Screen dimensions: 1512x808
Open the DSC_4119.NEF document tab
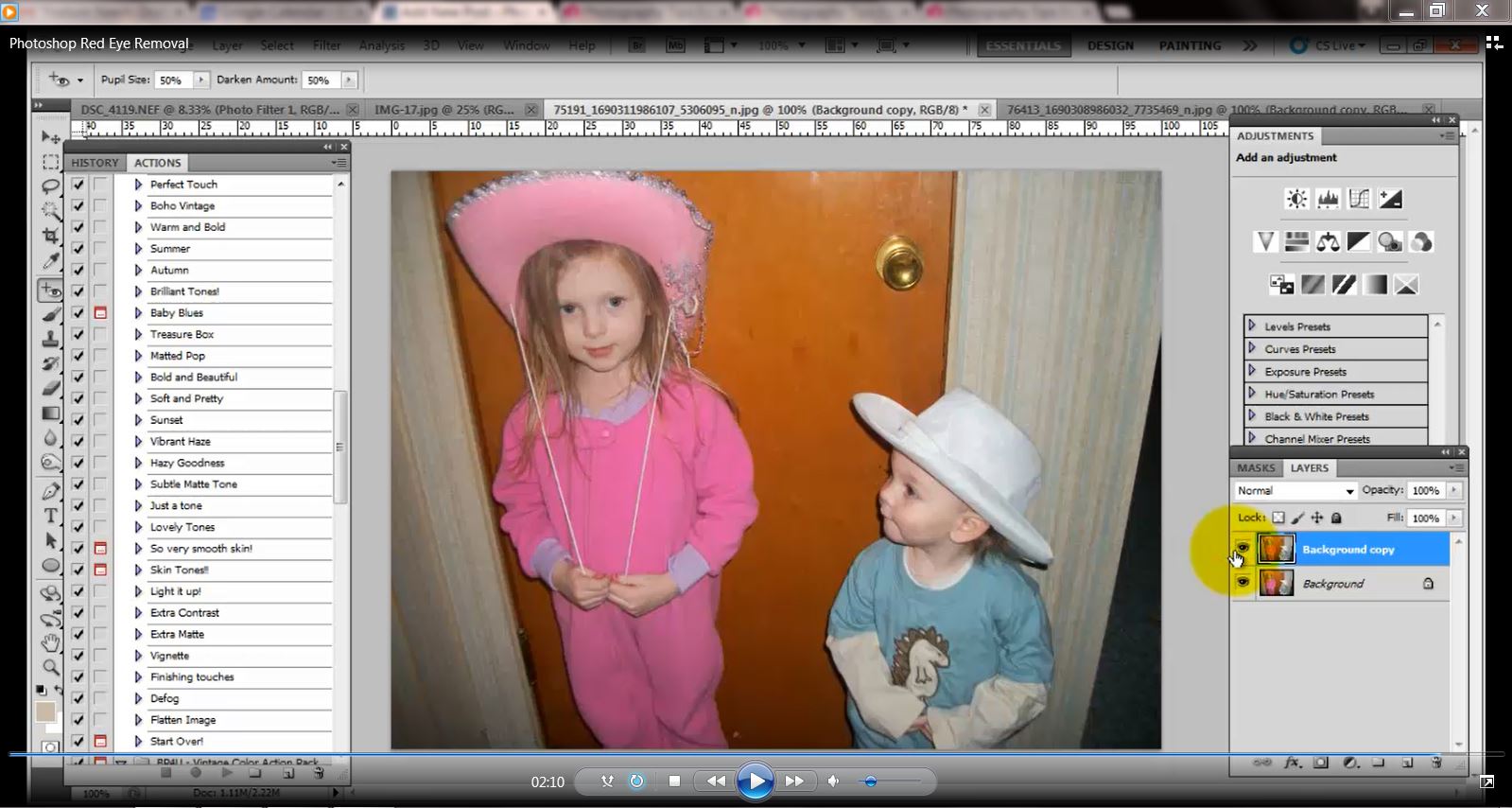(216, 110)
